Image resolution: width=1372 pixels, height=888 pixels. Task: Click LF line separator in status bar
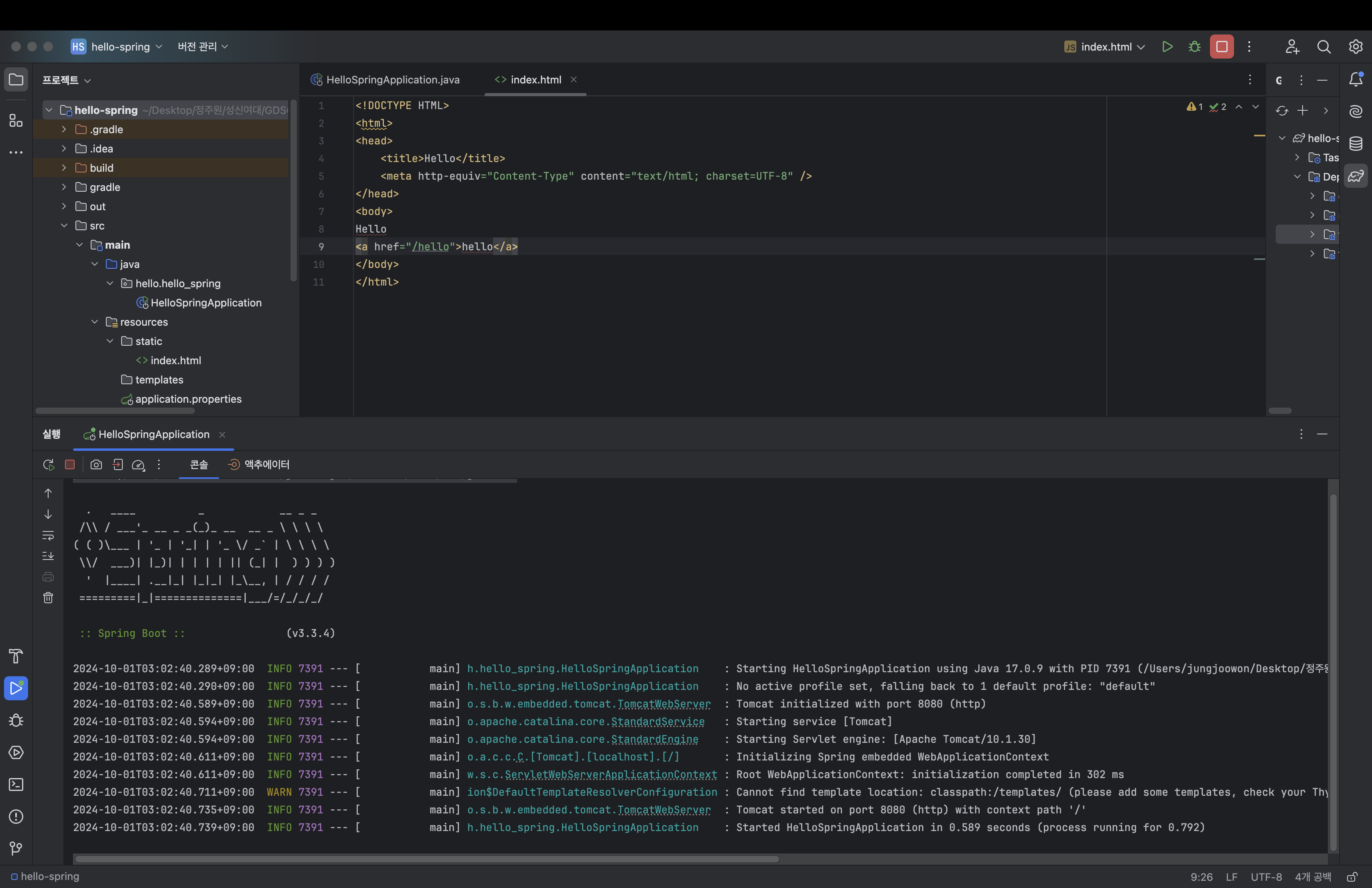click(x=1231, y=876)
